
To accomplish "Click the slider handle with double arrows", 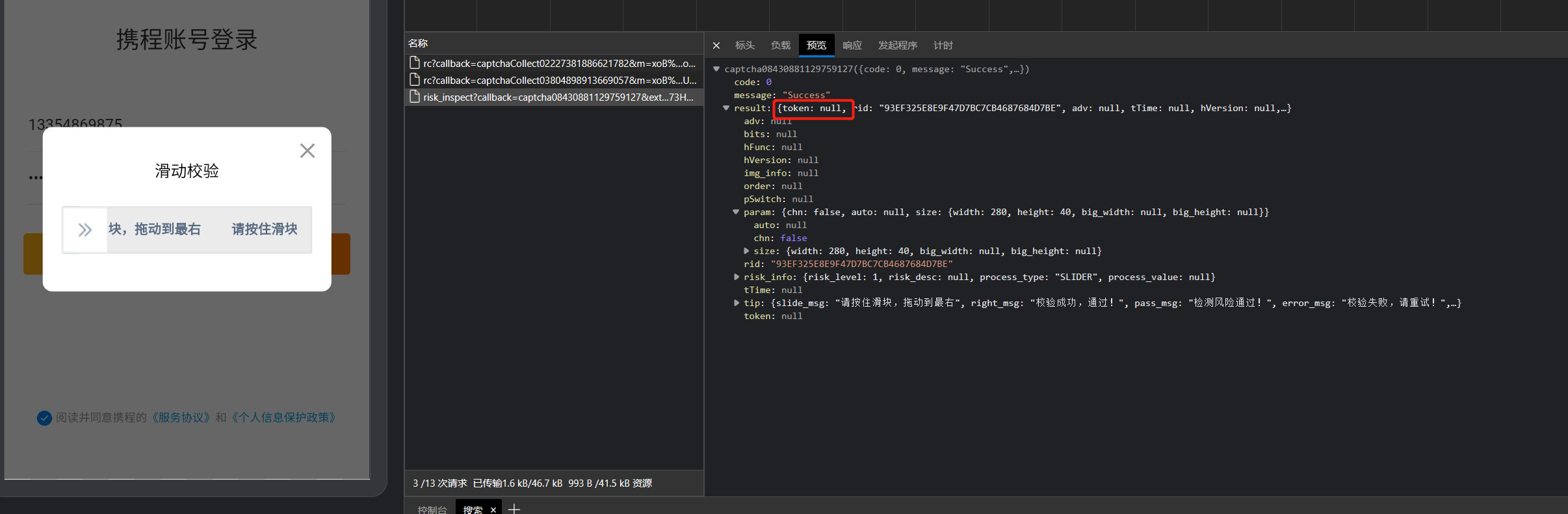I will pos(85,230).
